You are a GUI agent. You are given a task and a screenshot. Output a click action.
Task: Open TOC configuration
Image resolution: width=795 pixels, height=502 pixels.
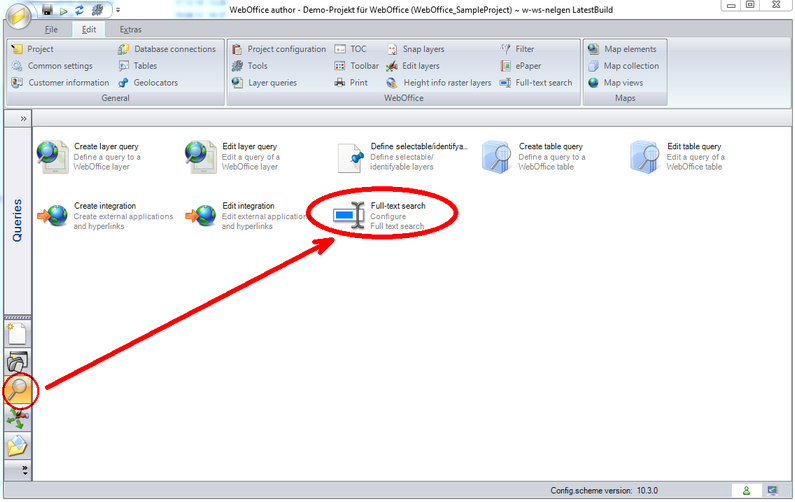[x=350, y=49]
